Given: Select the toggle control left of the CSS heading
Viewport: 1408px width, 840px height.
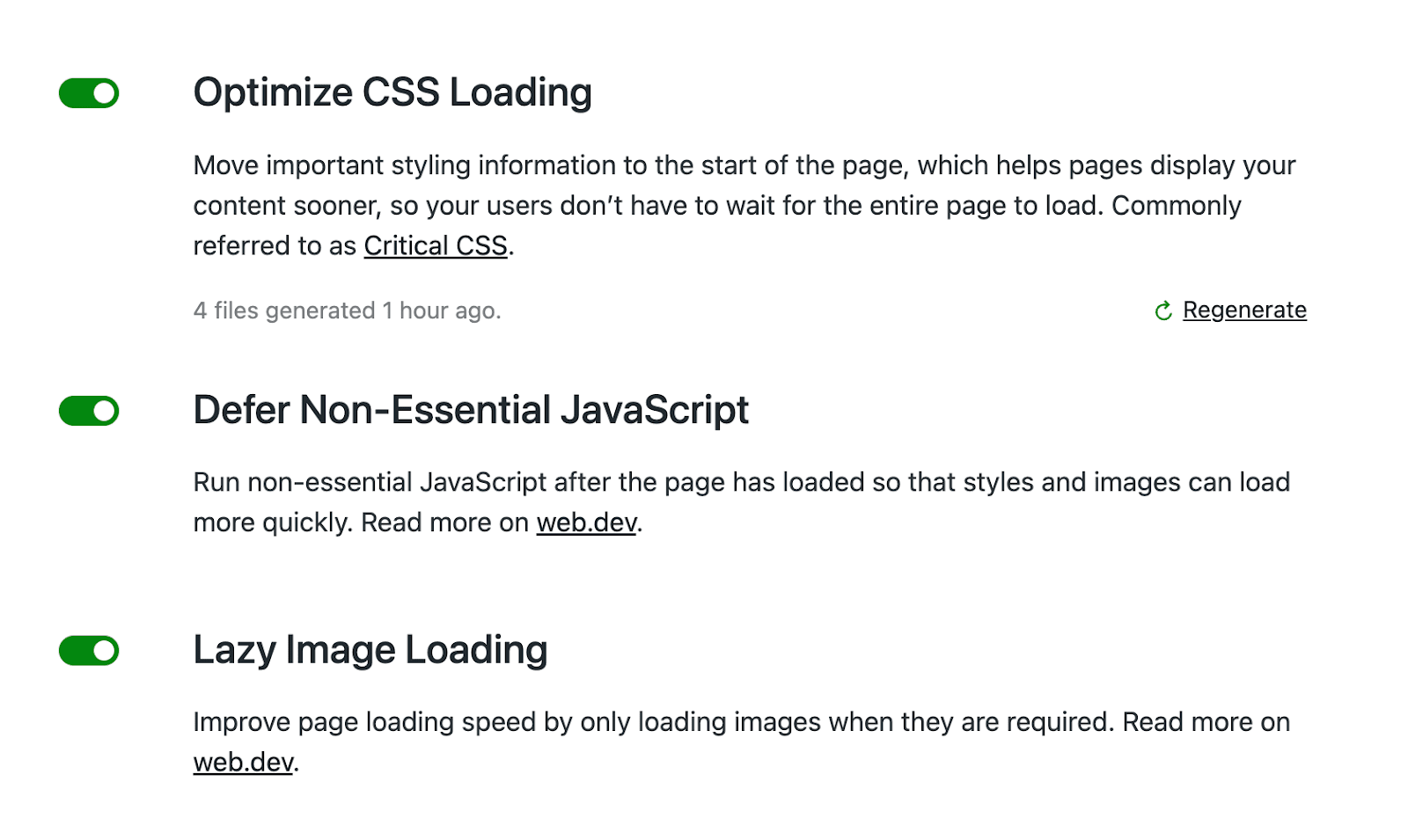Looking at the screenshot, I should [x=88, y=91].
